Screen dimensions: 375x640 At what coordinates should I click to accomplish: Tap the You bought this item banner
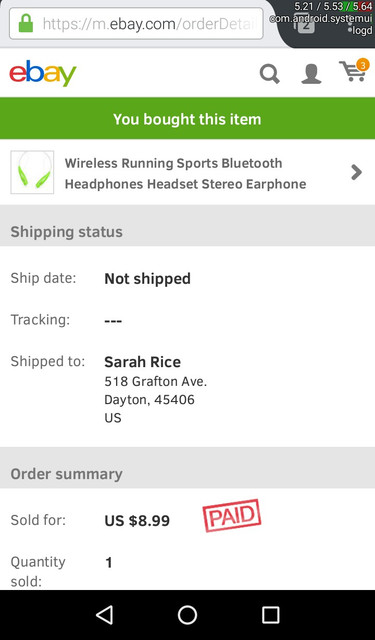[x=187, y=119]
